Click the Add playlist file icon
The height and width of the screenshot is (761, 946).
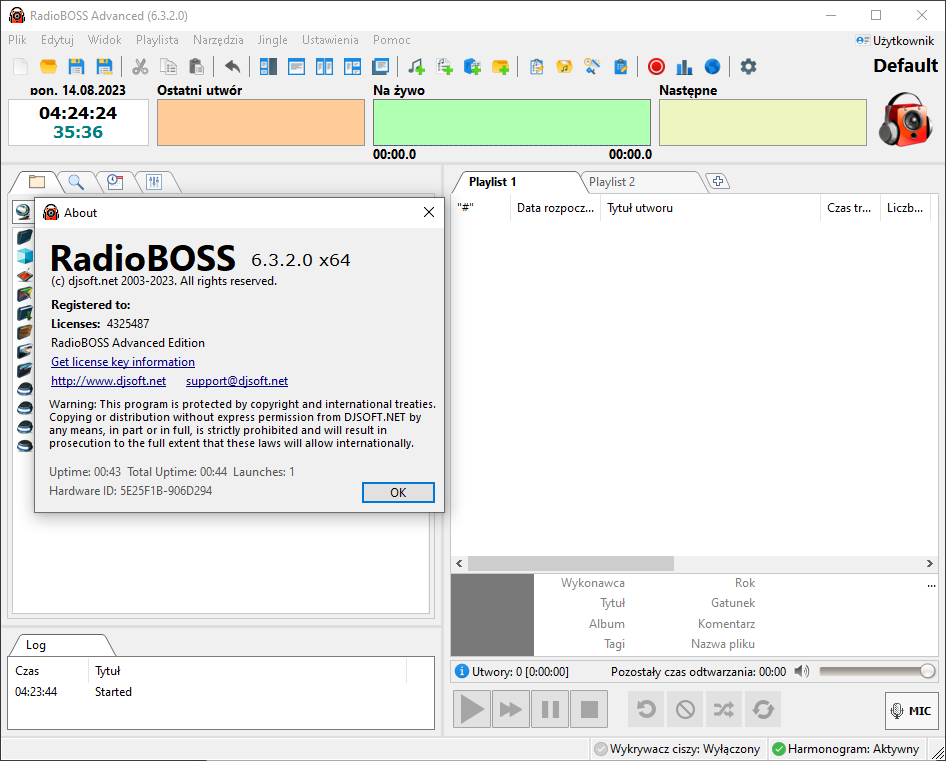[x=445, y=66]
